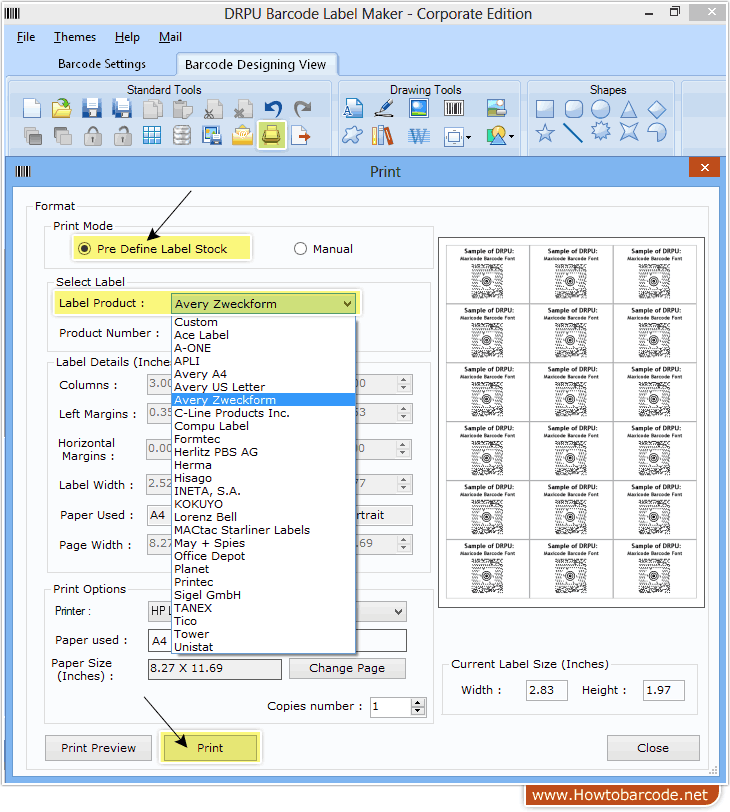
Task: Select the Ellipse shape
Action: coord(601,109)
